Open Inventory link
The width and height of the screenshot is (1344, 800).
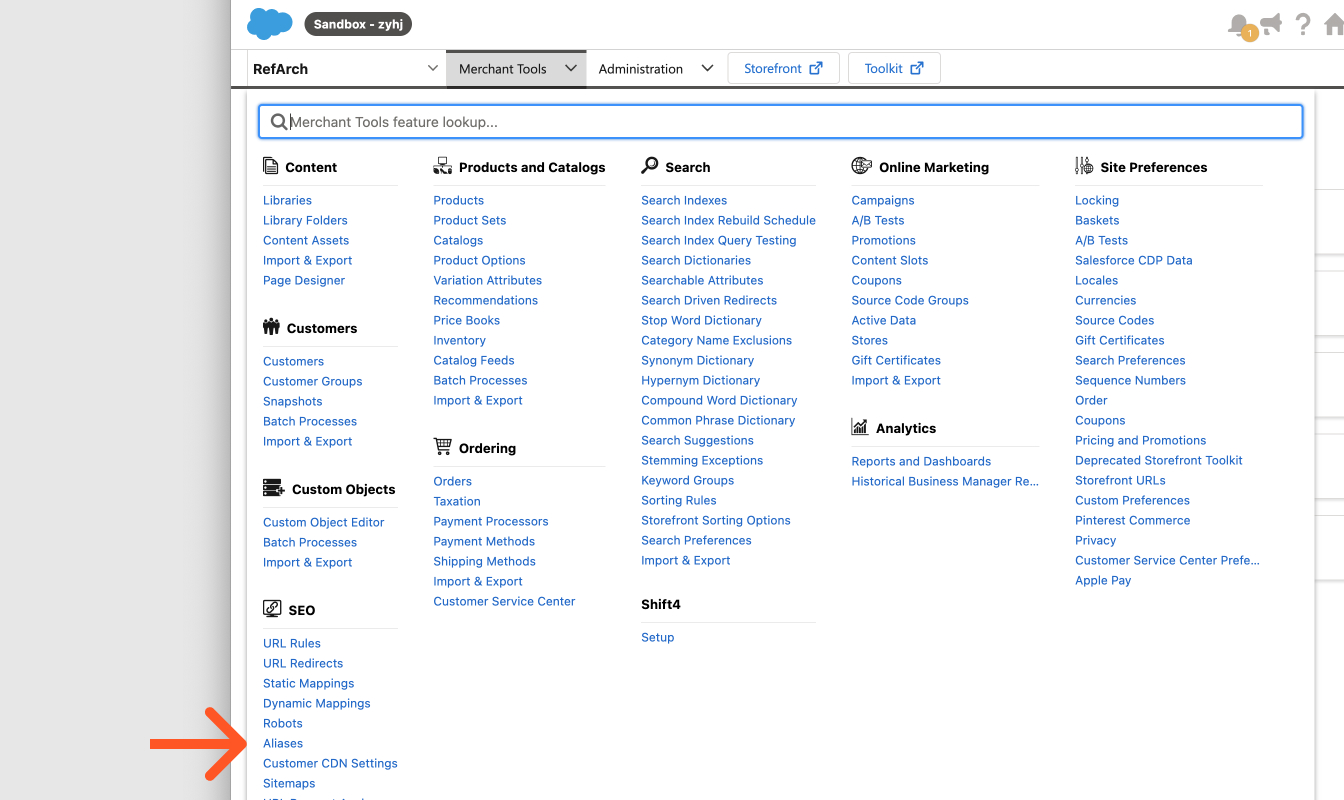(459, 340)
